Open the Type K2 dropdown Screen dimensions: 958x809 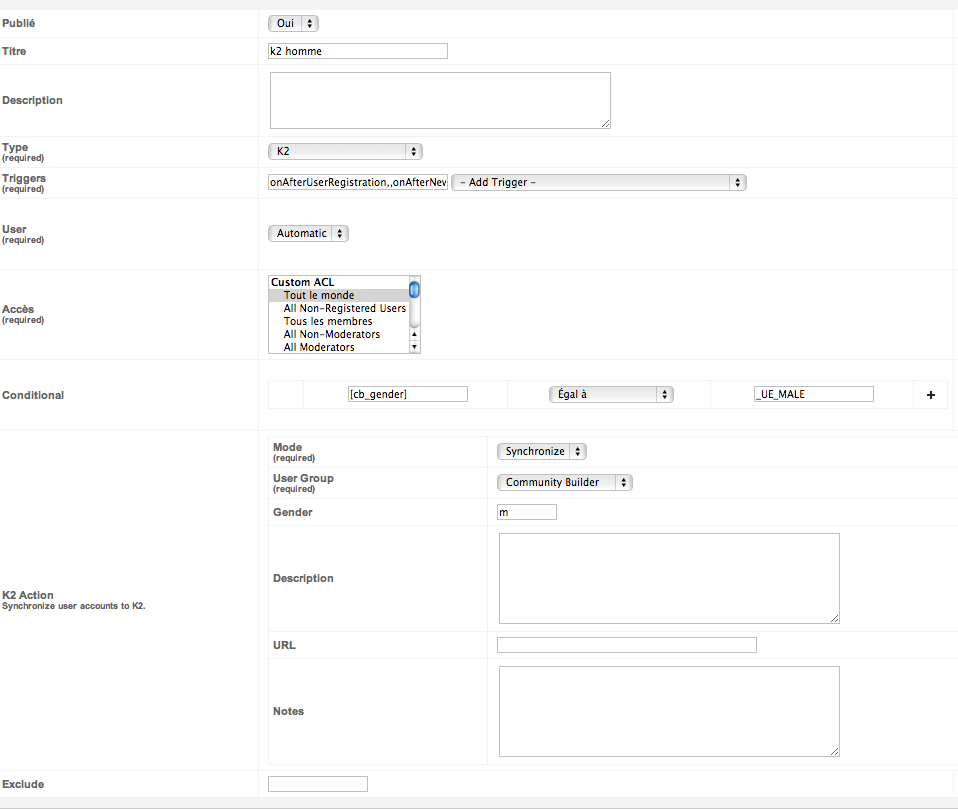tap(345, 152)
